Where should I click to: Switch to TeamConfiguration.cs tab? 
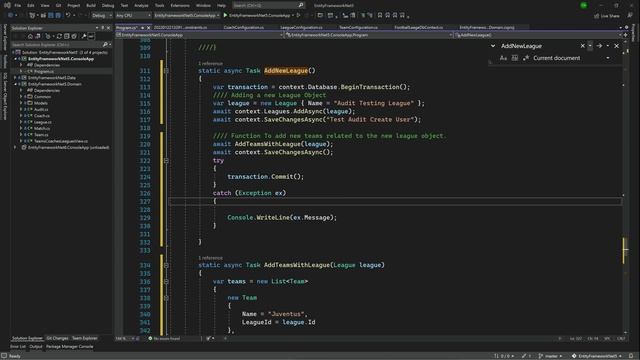[358, 27]
